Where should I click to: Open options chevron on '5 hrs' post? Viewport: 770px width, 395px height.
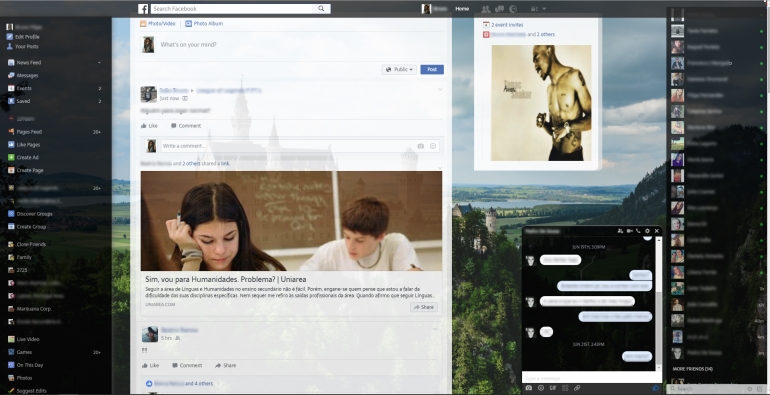pyautogui.click(x=435, y=329)
